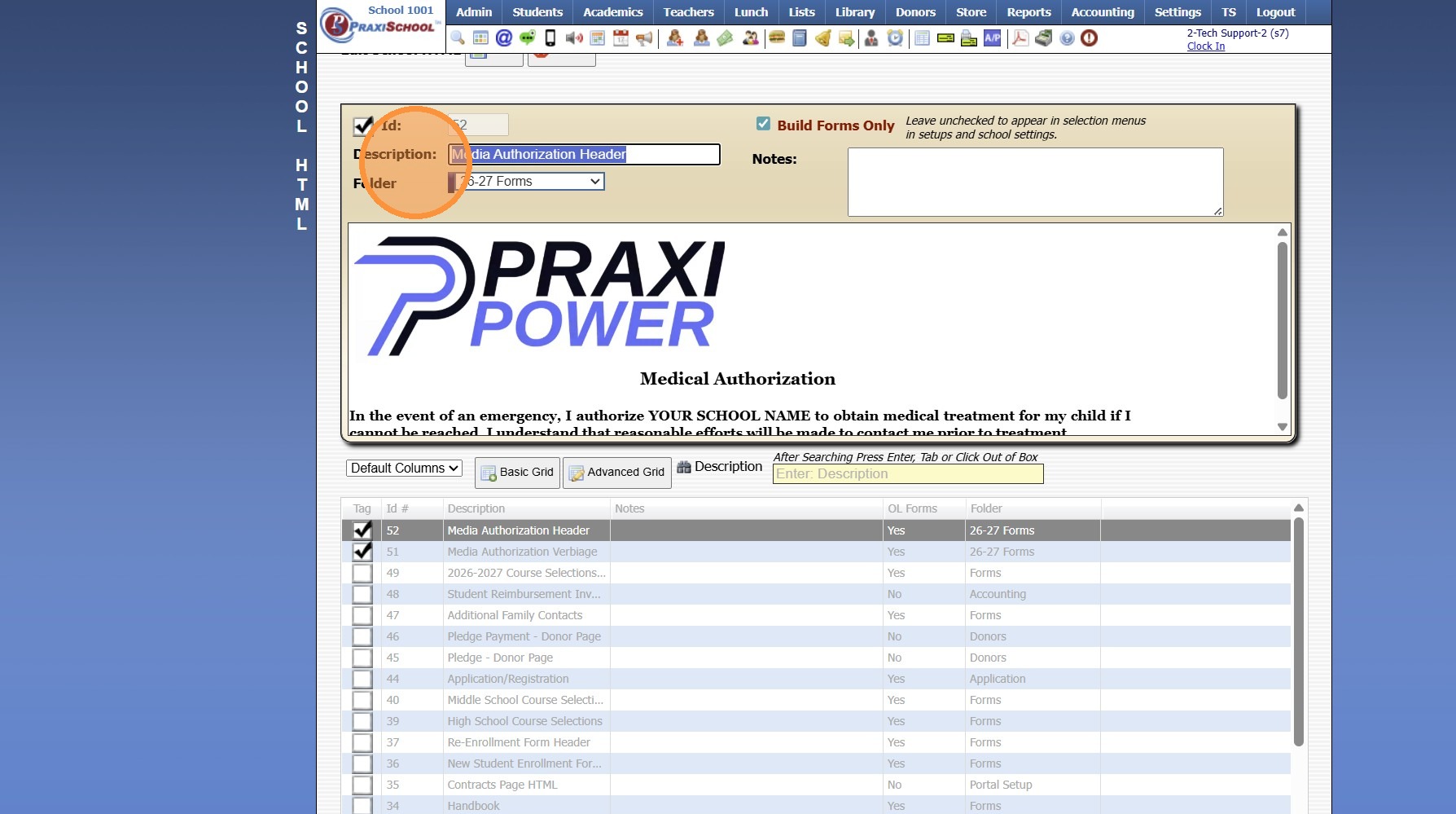Click the note with green arrow icon
The height and width of the screenshot is (814, 1456).
pyautogui.click(x=847, y=38)
